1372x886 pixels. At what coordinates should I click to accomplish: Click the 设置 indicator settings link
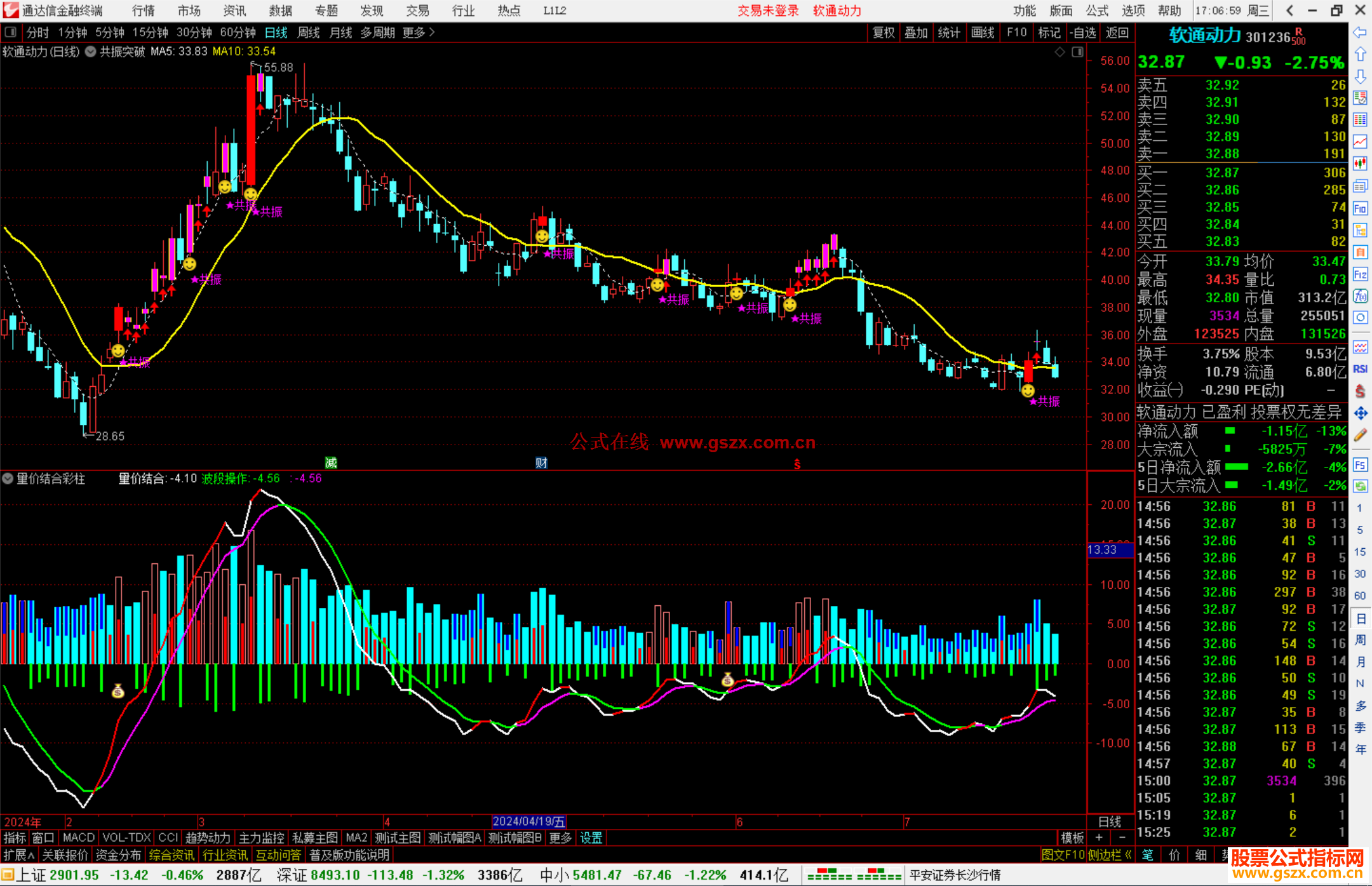(591, 838)
